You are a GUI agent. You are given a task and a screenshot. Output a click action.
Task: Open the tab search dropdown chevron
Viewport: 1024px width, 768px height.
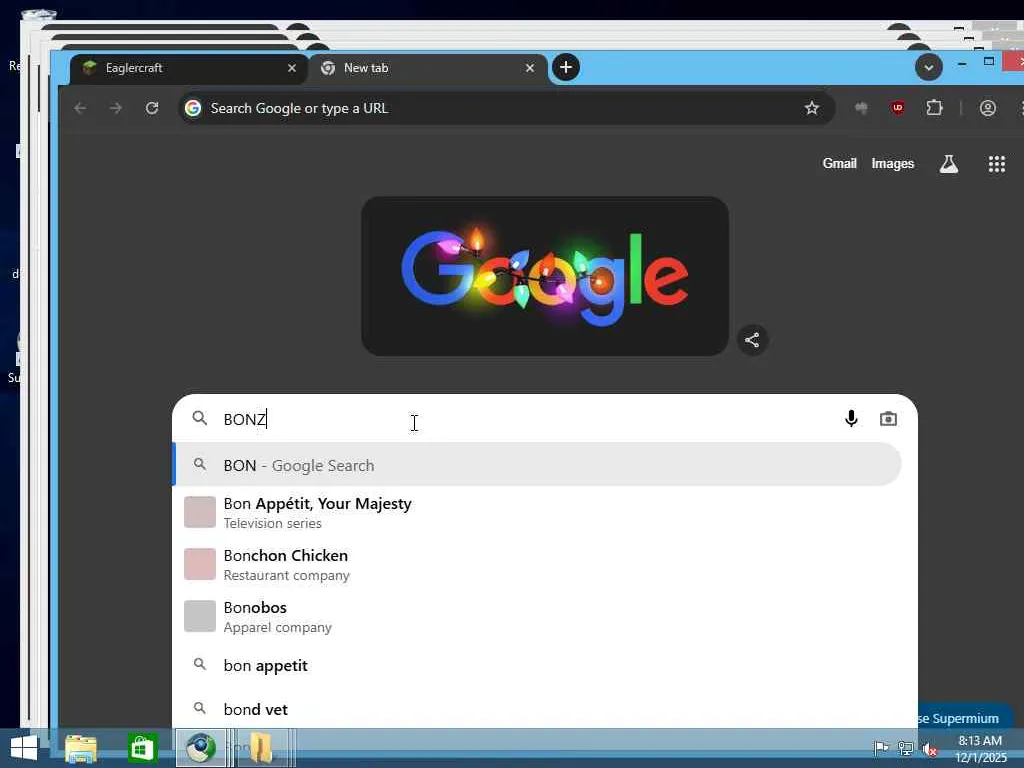(x=928, y=67)
